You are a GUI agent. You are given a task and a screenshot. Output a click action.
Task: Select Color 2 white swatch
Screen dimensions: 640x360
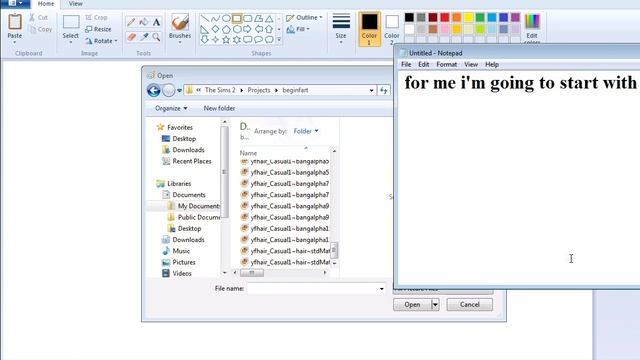point(392,29)
